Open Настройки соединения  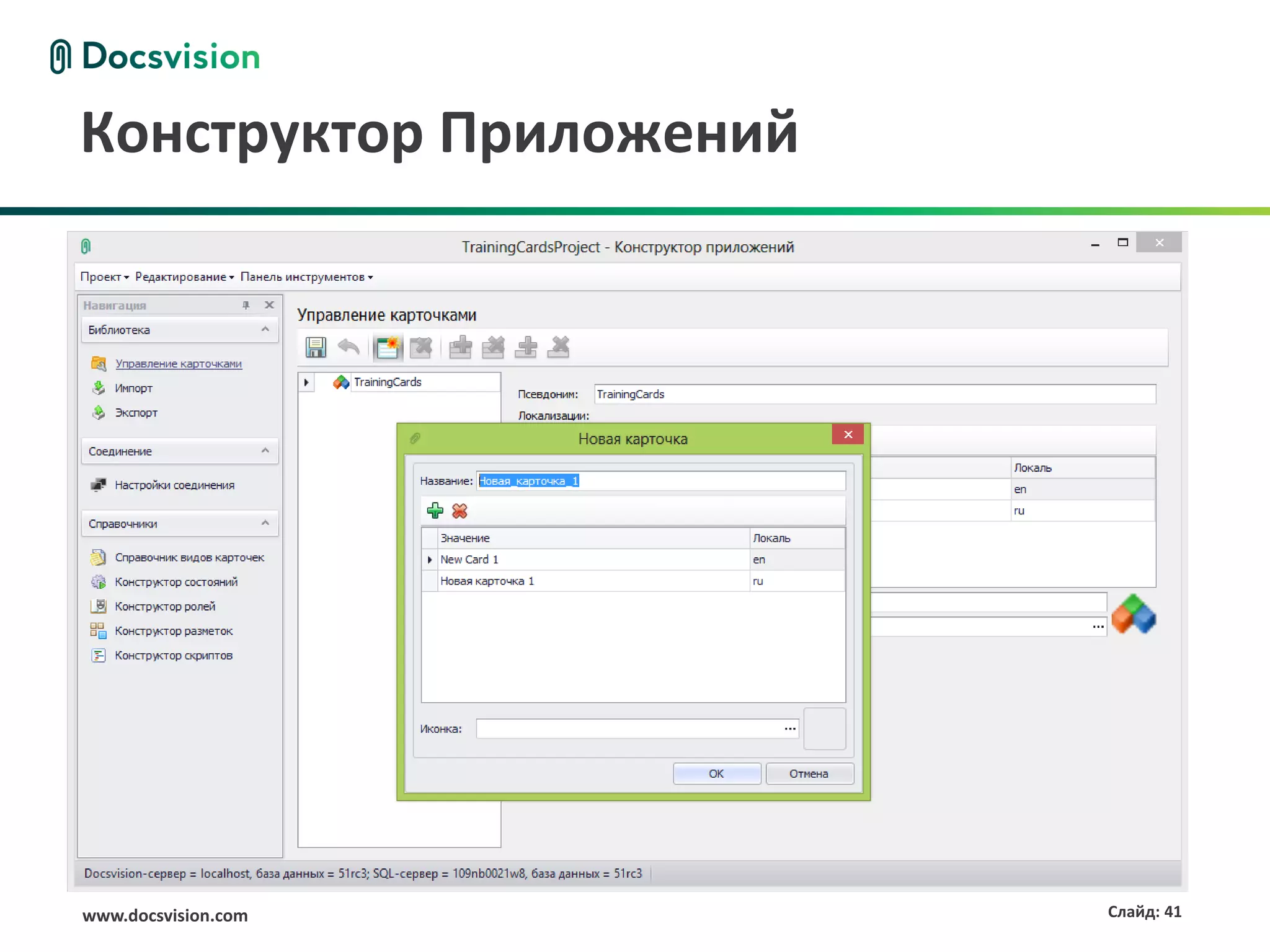[174, 485]
